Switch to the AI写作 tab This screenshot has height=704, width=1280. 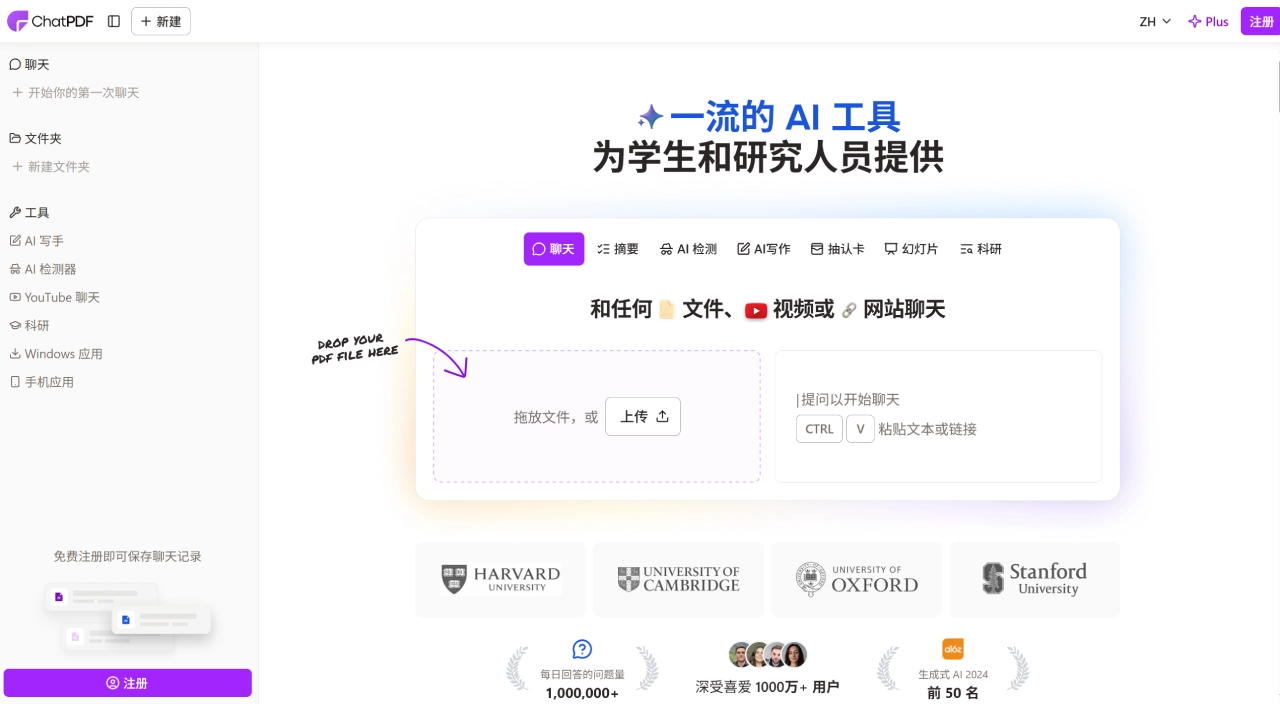tap(764, 249)
